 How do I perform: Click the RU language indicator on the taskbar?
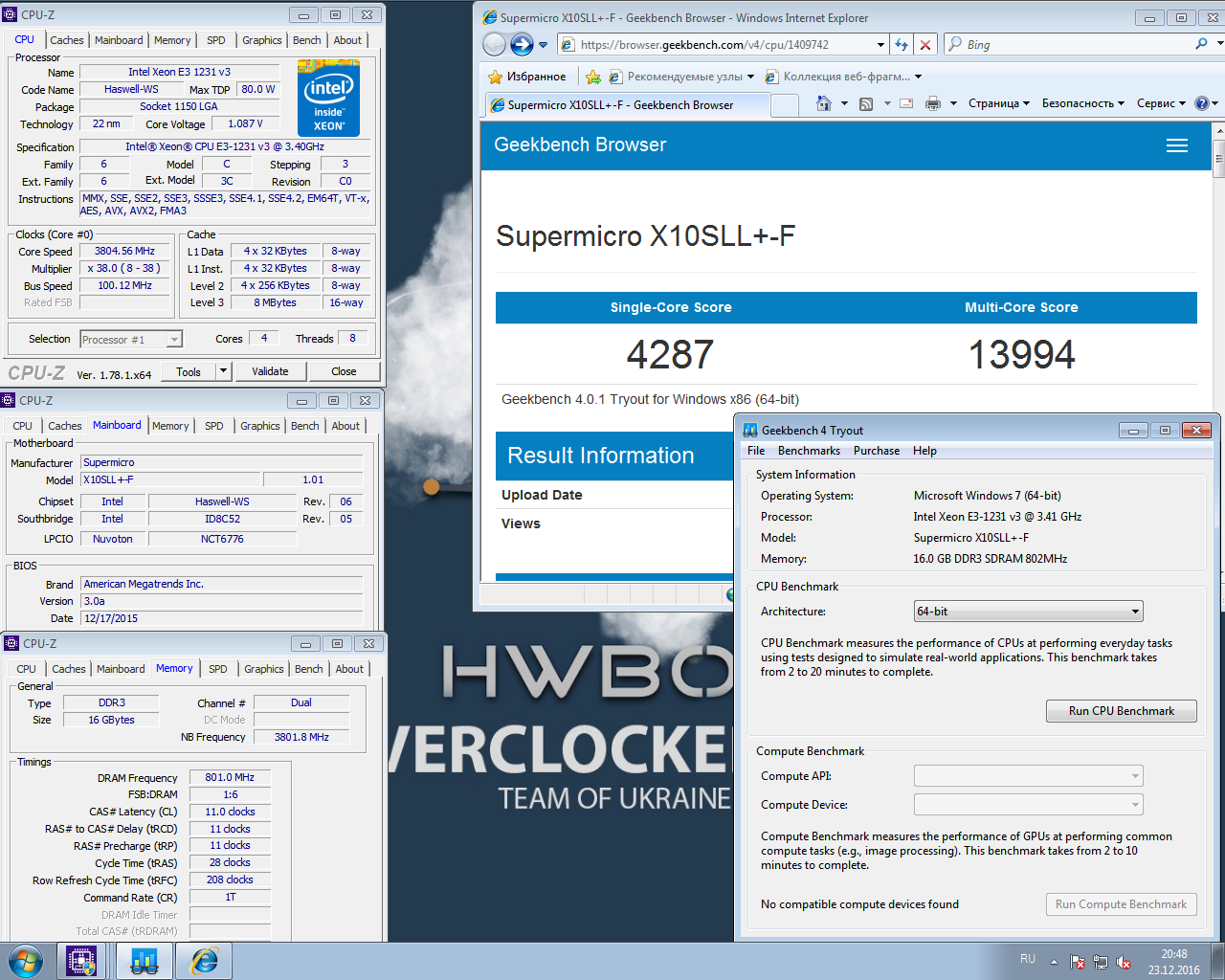point(1028,959)
